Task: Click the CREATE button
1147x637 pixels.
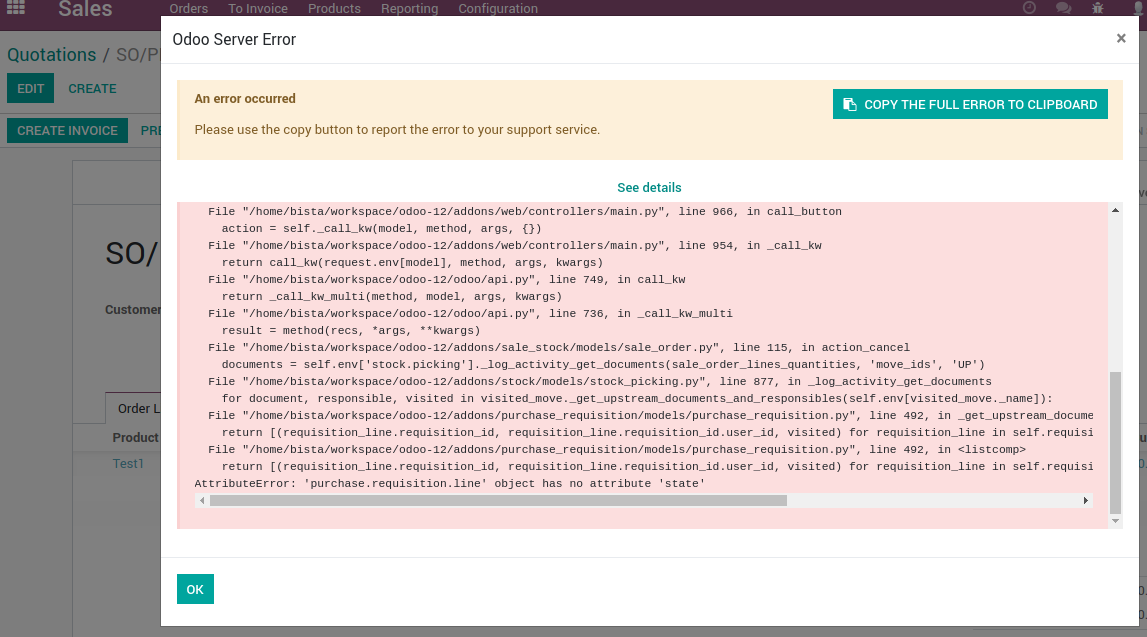Action: (x=92, y=88)
